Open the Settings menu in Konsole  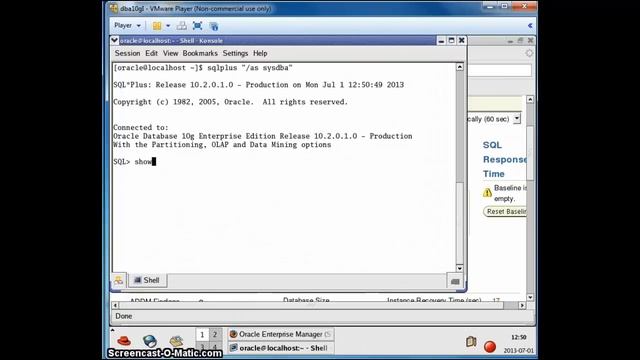click(235, 53)
